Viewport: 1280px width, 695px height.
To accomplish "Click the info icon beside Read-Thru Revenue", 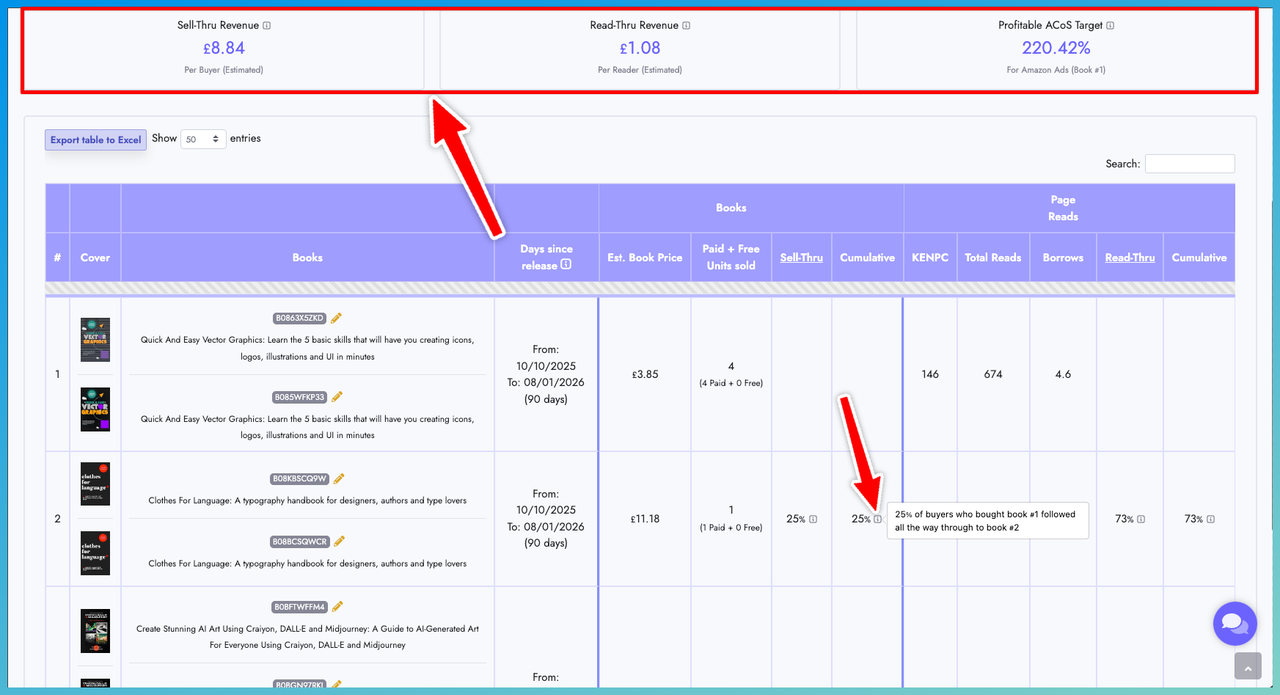I will [686, 26].
